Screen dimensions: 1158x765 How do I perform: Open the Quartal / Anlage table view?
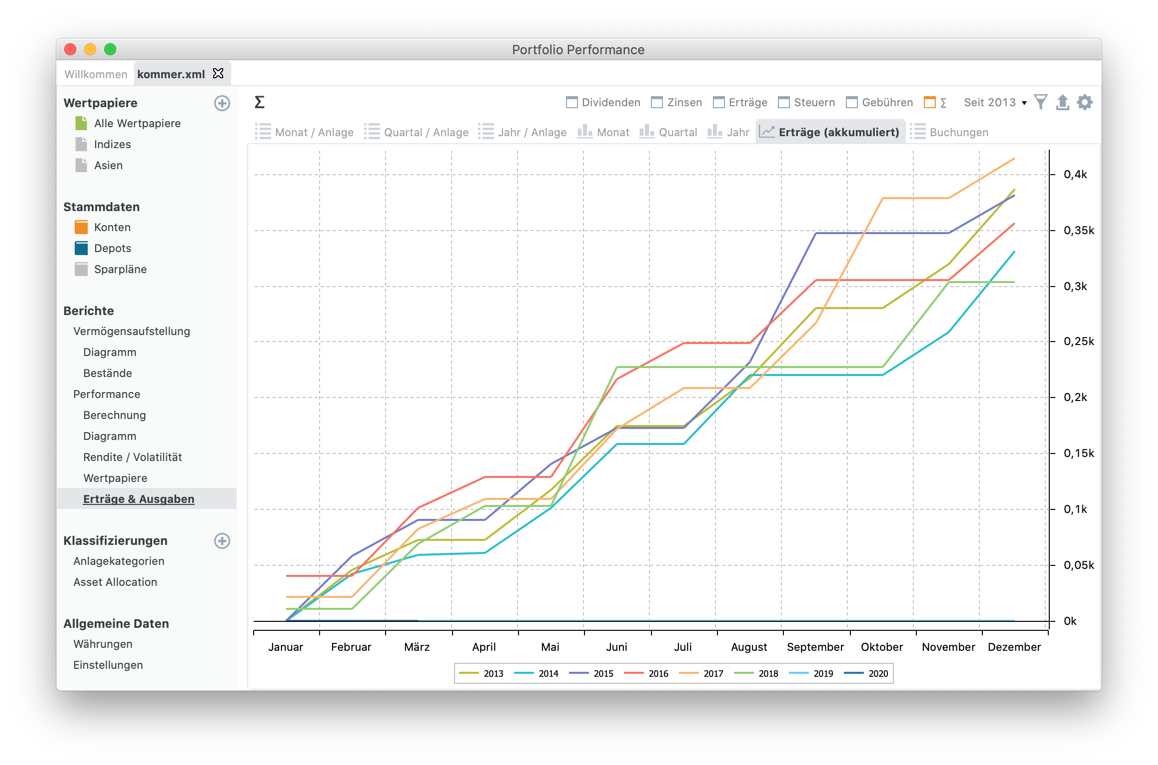pos(418,131)
